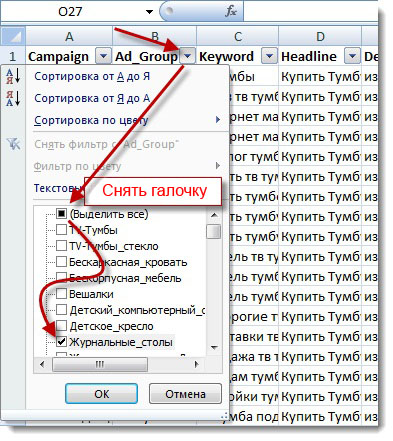Open the Name Box dropdown arrow

(x=149, y=12)
